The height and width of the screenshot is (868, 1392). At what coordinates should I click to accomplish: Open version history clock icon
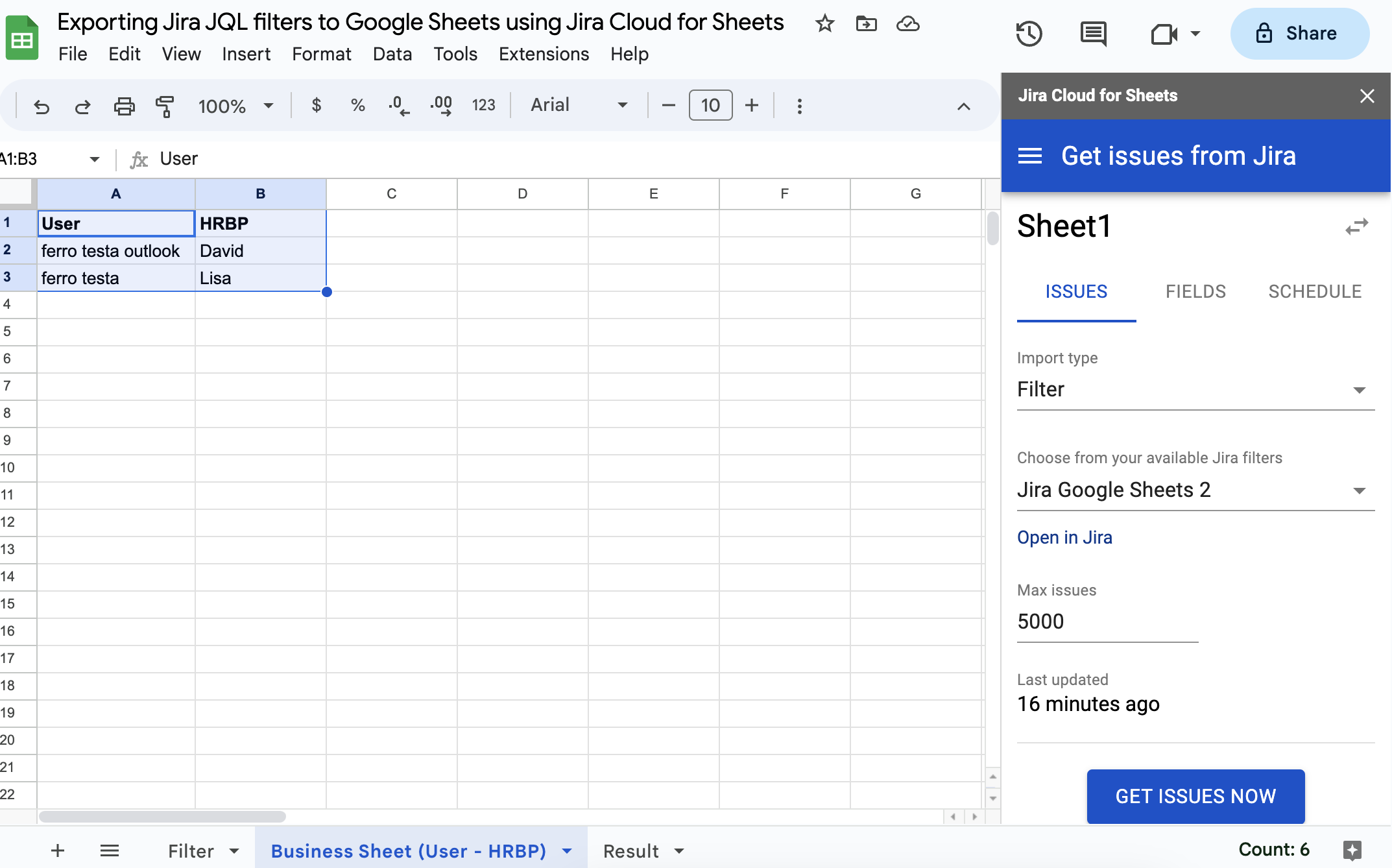pos(1029,34)
